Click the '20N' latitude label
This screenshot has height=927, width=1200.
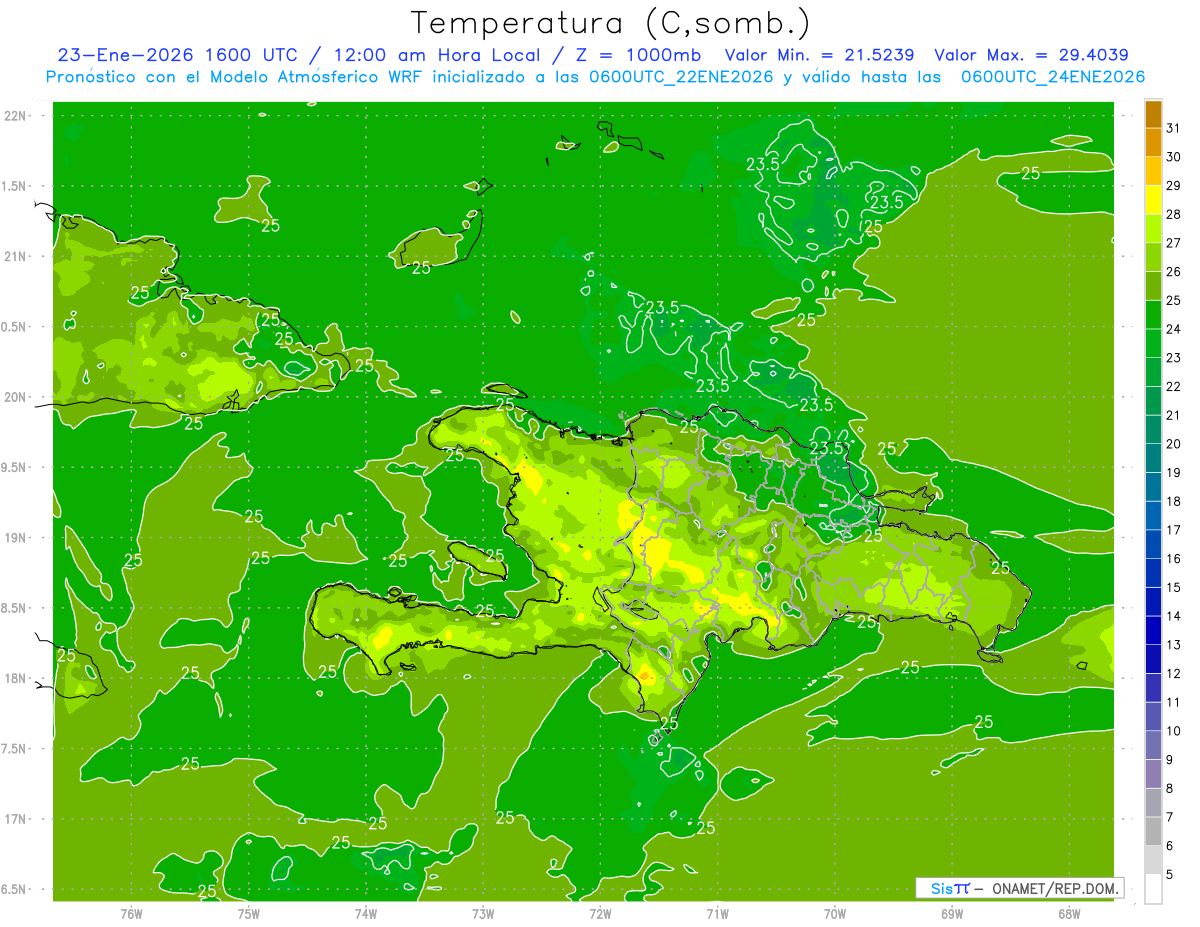14,397
